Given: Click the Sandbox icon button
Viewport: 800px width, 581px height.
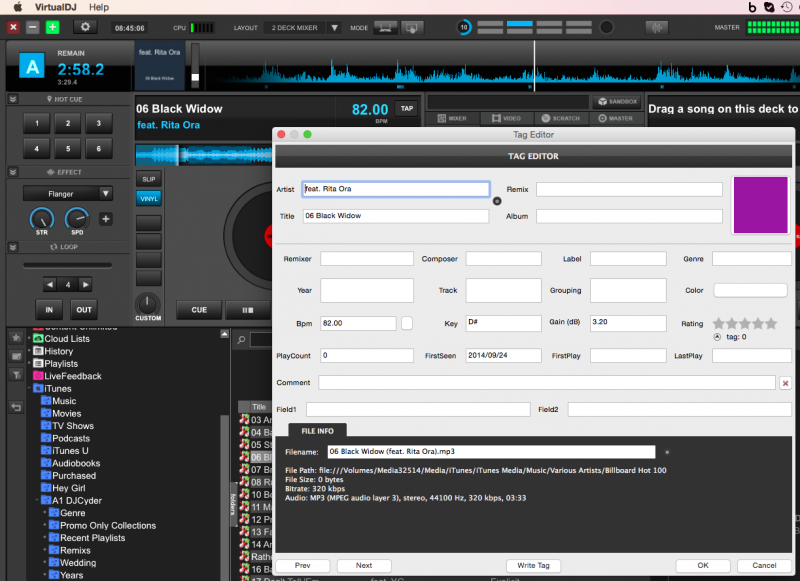Looking at the screenshot, I should coord(615,102).
